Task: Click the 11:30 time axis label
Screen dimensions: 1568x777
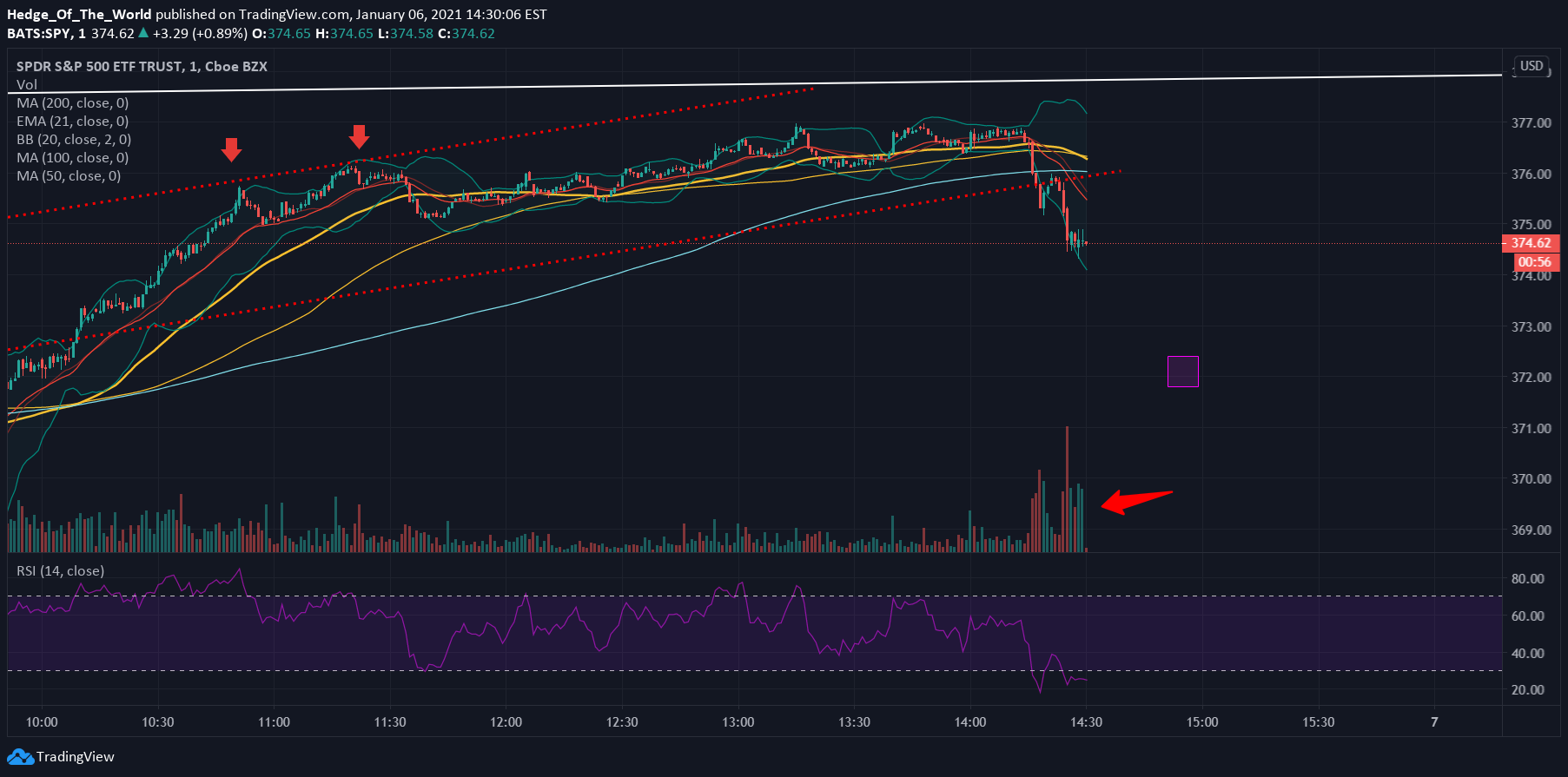Action: [x=390, y=722]
